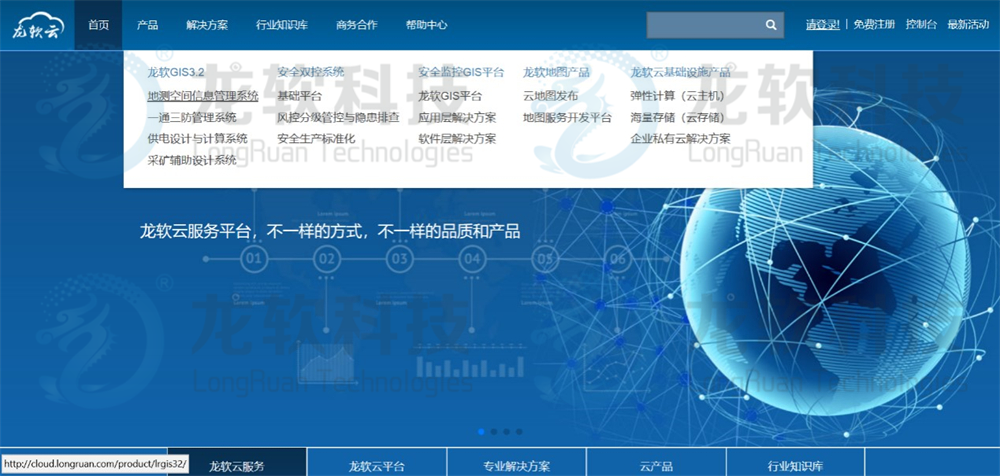Click the search magnifier icon
Image resolution: width=1000 pixels, height=476 pixels.
click(771, 25)
